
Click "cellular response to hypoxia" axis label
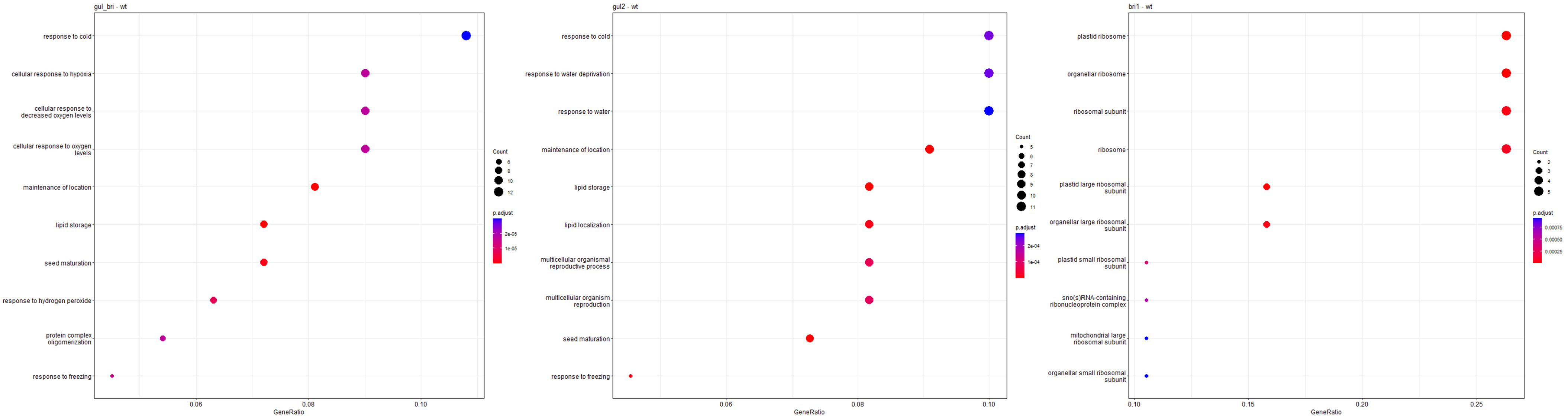(51, 74)
